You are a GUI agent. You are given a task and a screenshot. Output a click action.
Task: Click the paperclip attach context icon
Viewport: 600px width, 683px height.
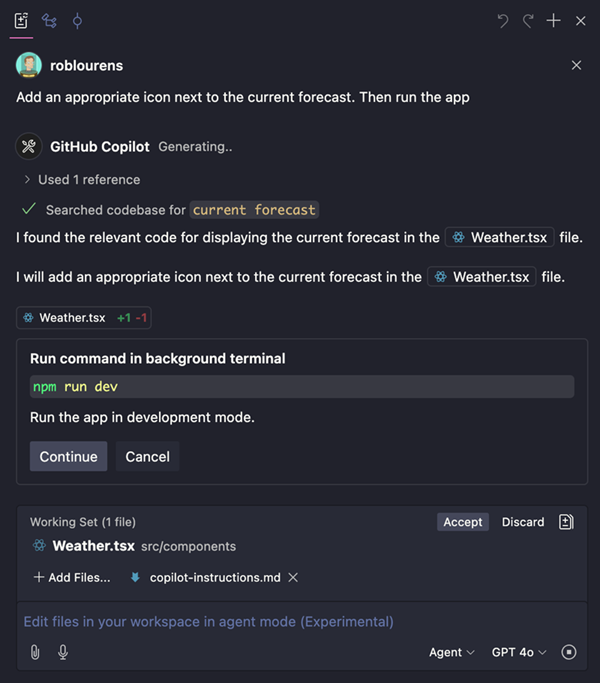pos(35,652)
